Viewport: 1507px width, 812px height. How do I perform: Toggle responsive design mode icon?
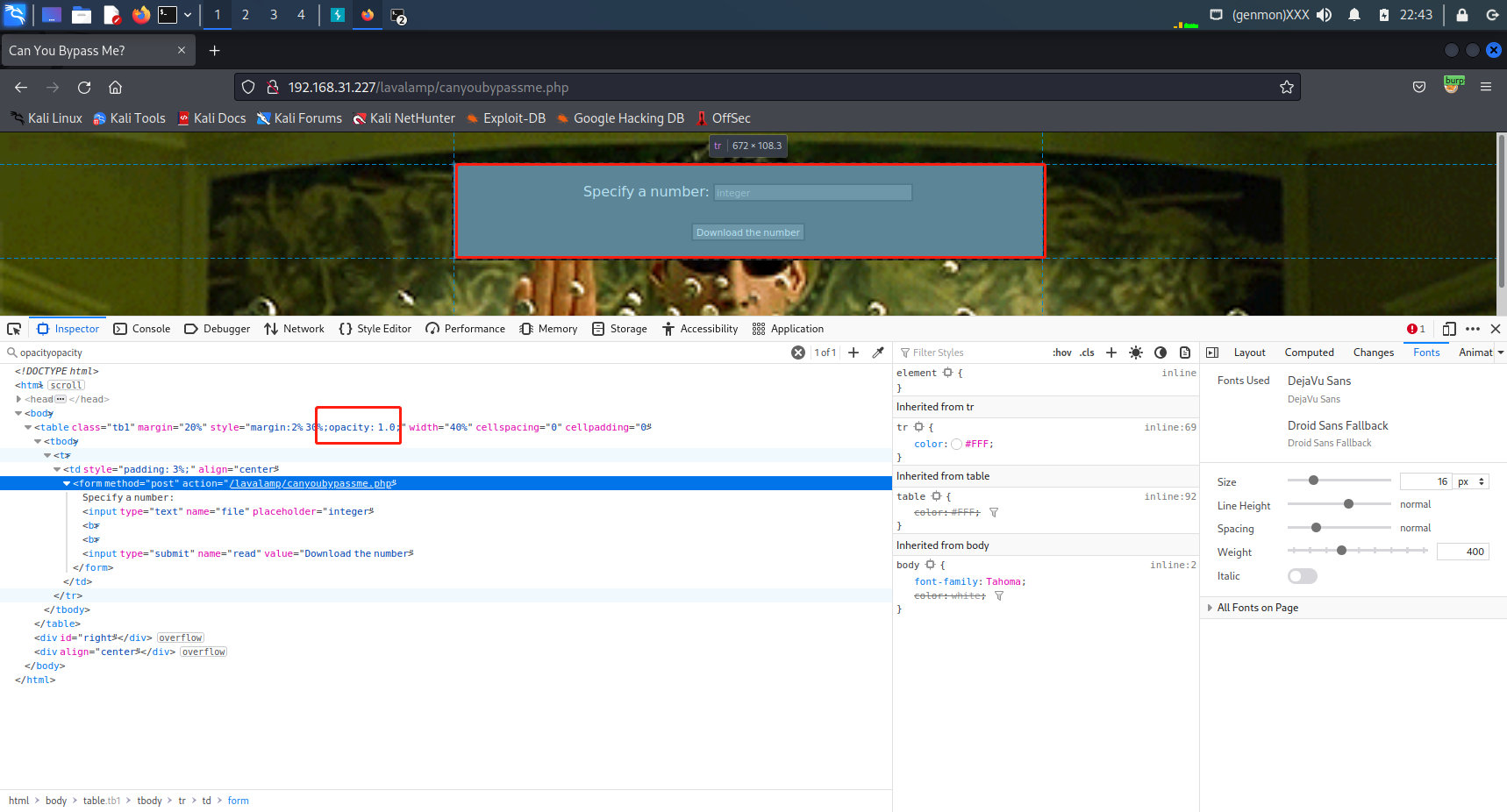pos(1449,329)
